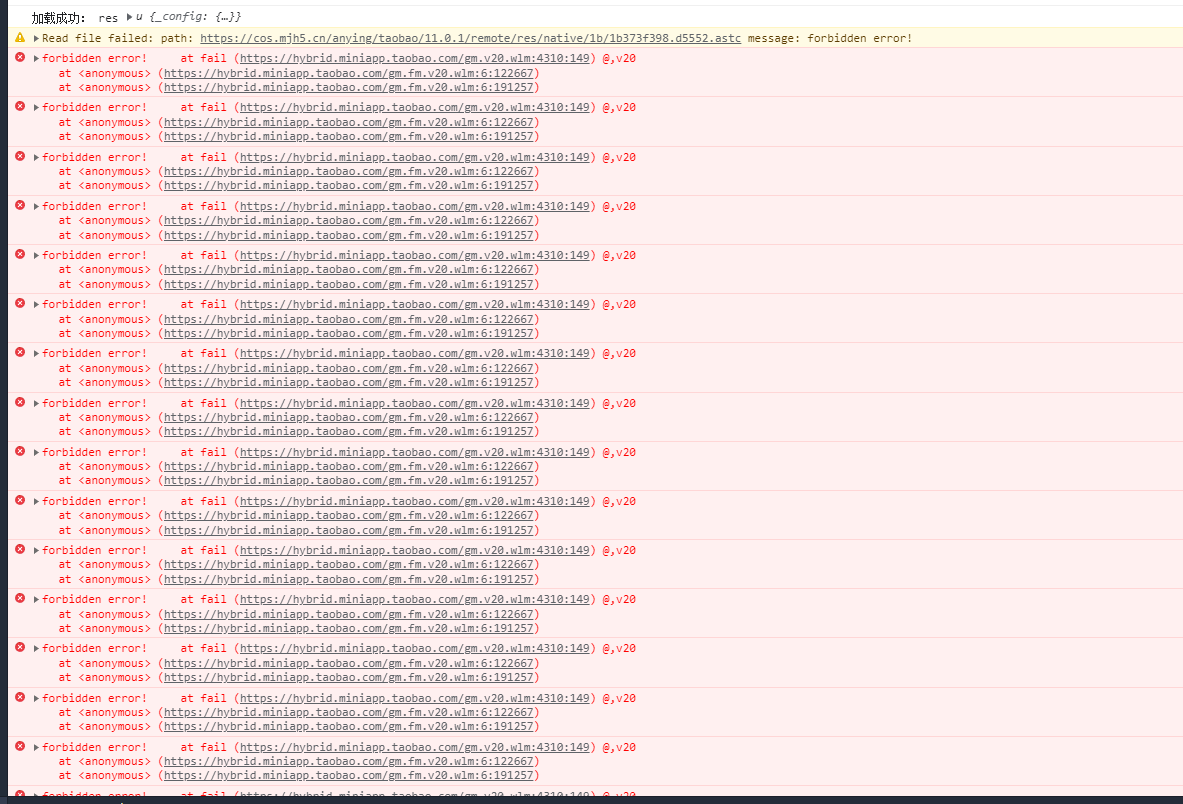Expand the u {_config: {…}} object
The image size is (1183, 804).
pos(130,17)
